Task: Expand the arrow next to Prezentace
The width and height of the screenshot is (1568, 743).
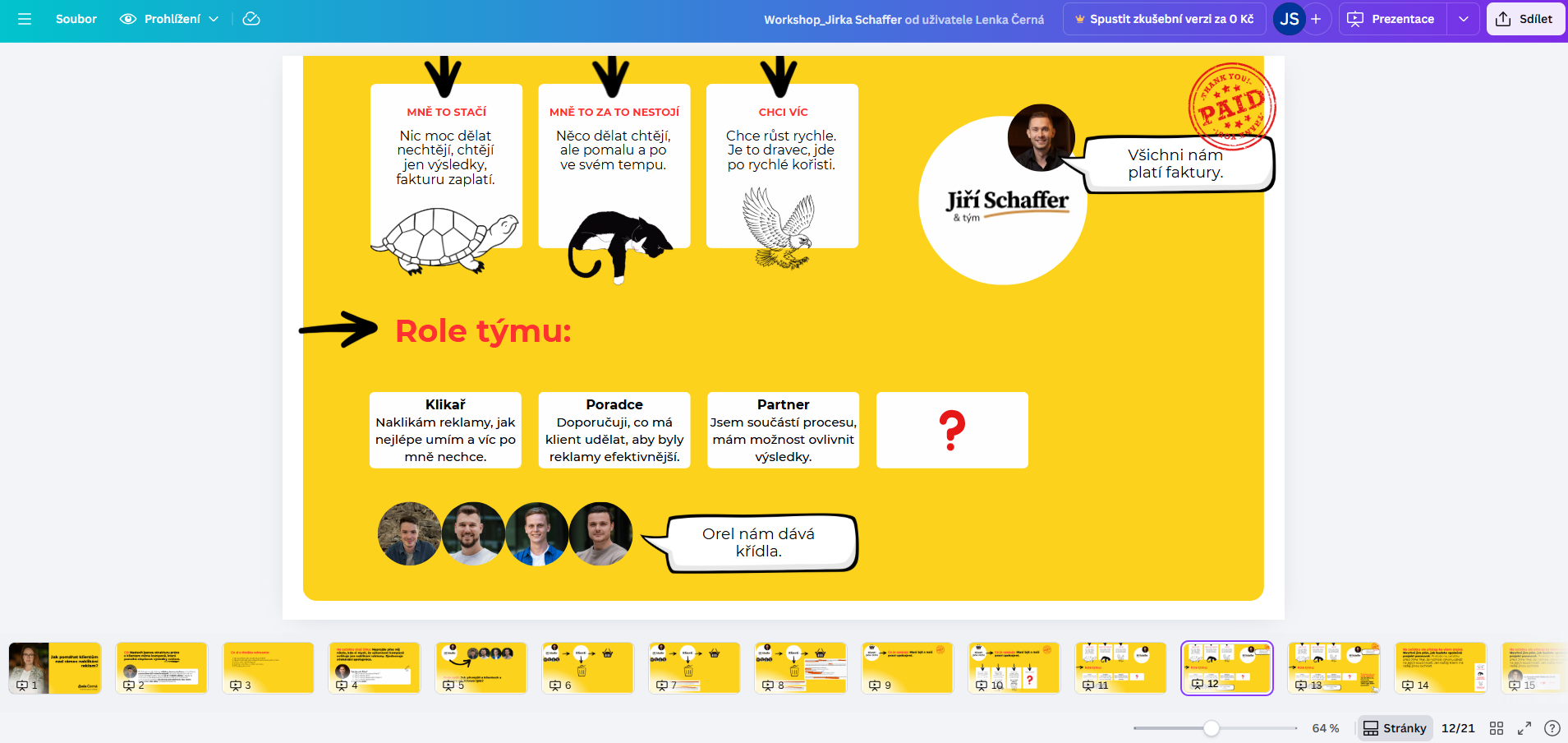Action: 1464,19
